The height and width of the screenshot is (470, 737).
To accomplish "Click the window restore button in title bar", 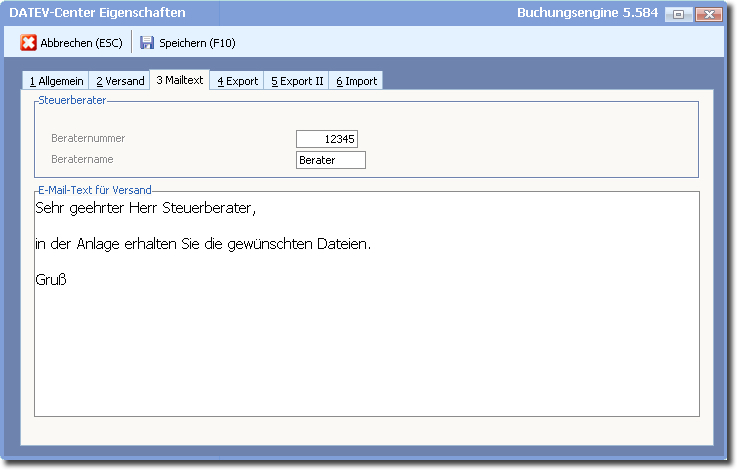I will [679, 15].
